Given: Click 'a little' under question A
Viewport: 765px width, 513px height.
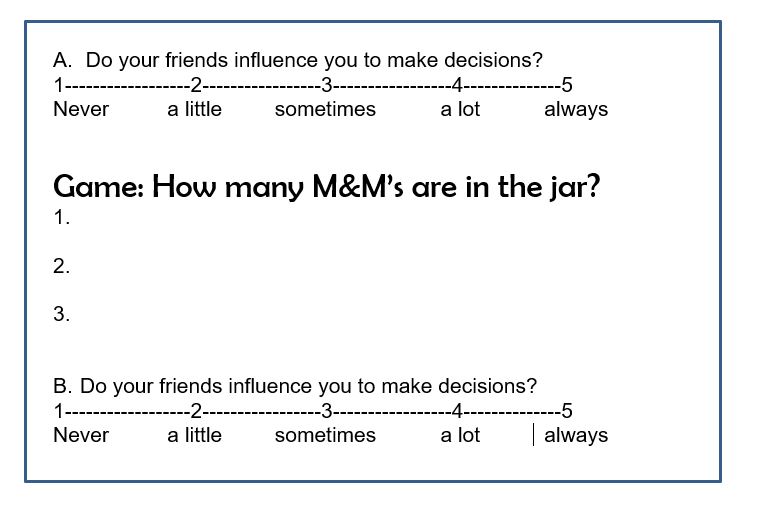Looking at the screenshot, I should pos(195,109).
